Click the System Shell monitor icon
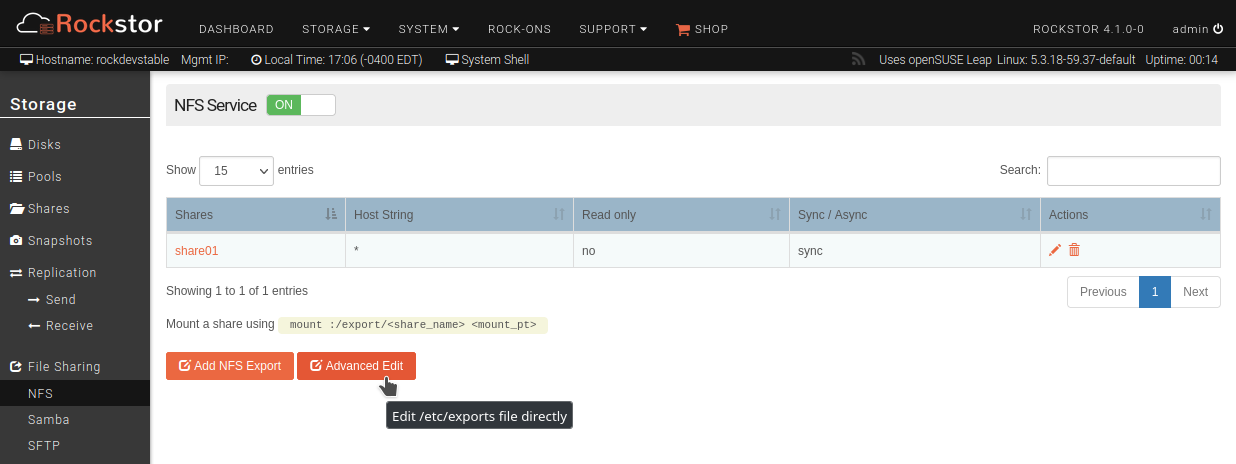This screenshot has height=464, width=1236. coord(452,60)
